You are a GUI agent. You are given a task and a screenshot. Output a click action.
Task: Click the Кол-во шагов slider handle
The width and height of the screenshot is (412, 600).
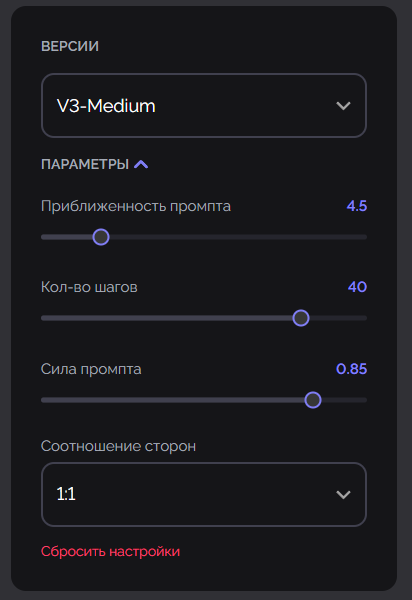click(301, 318)
